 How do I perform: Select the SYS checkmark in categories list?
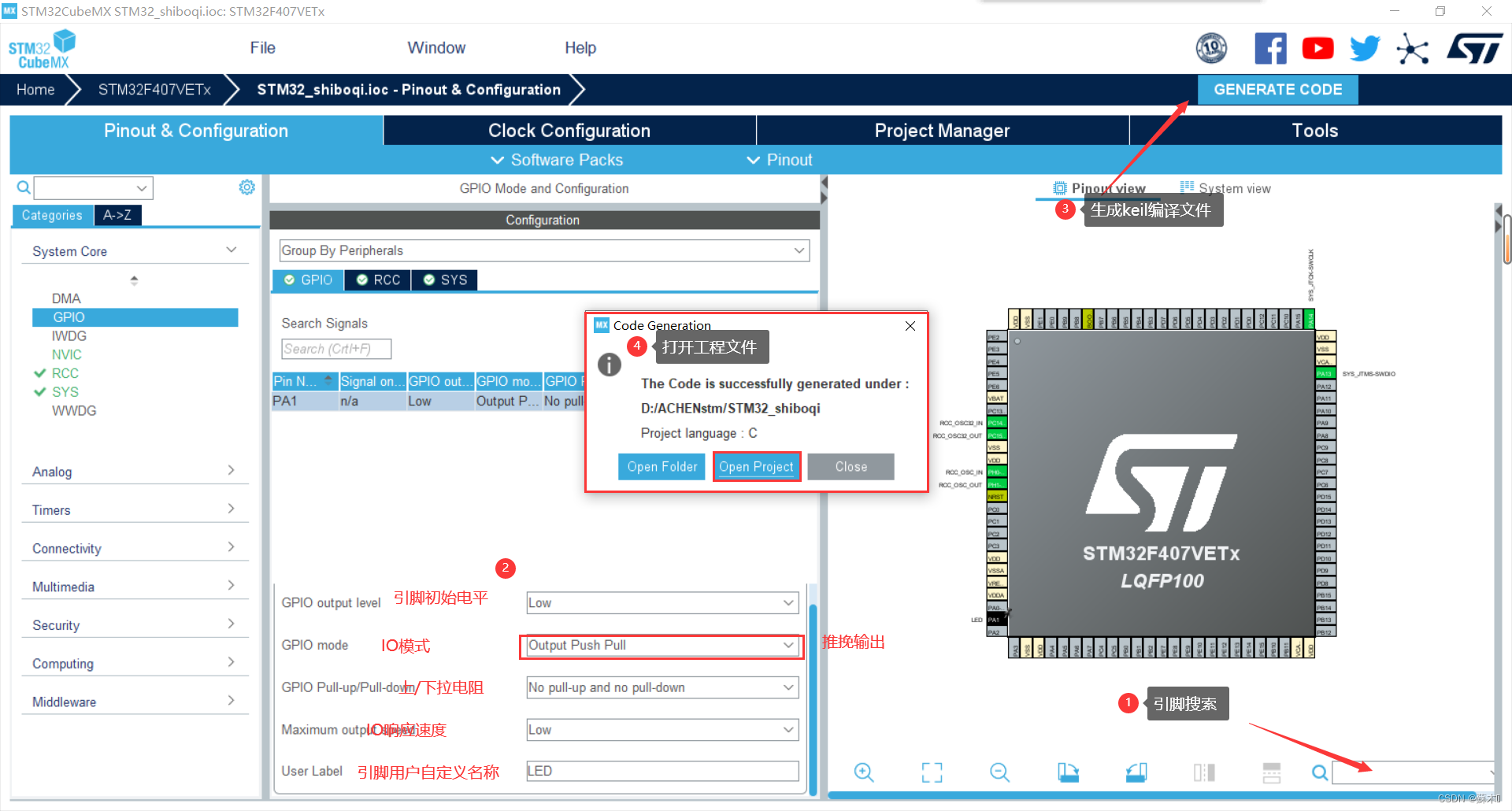pyautogui.click(x=42, y=391)
